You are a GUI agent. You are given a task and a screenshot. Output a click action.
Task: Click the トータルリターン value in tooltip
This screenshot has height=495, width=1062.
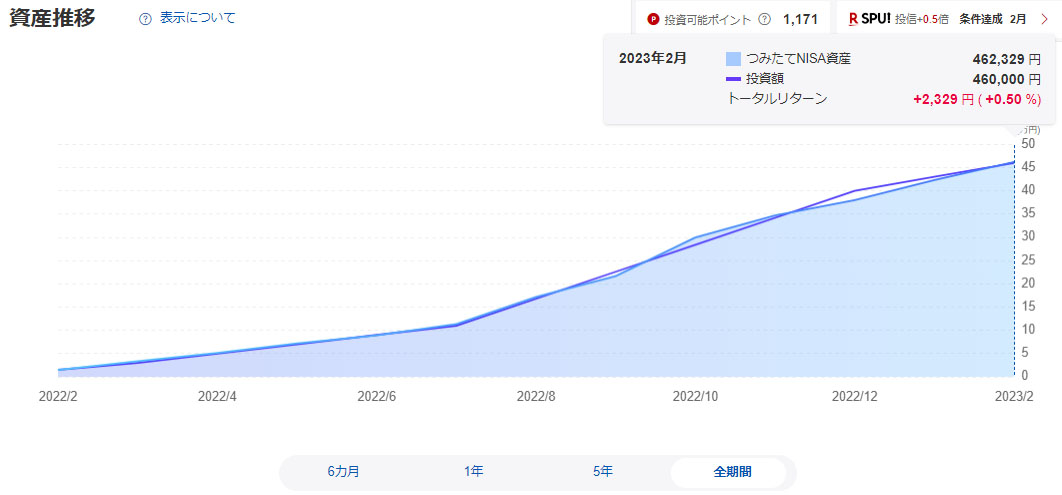pos(977,99)
